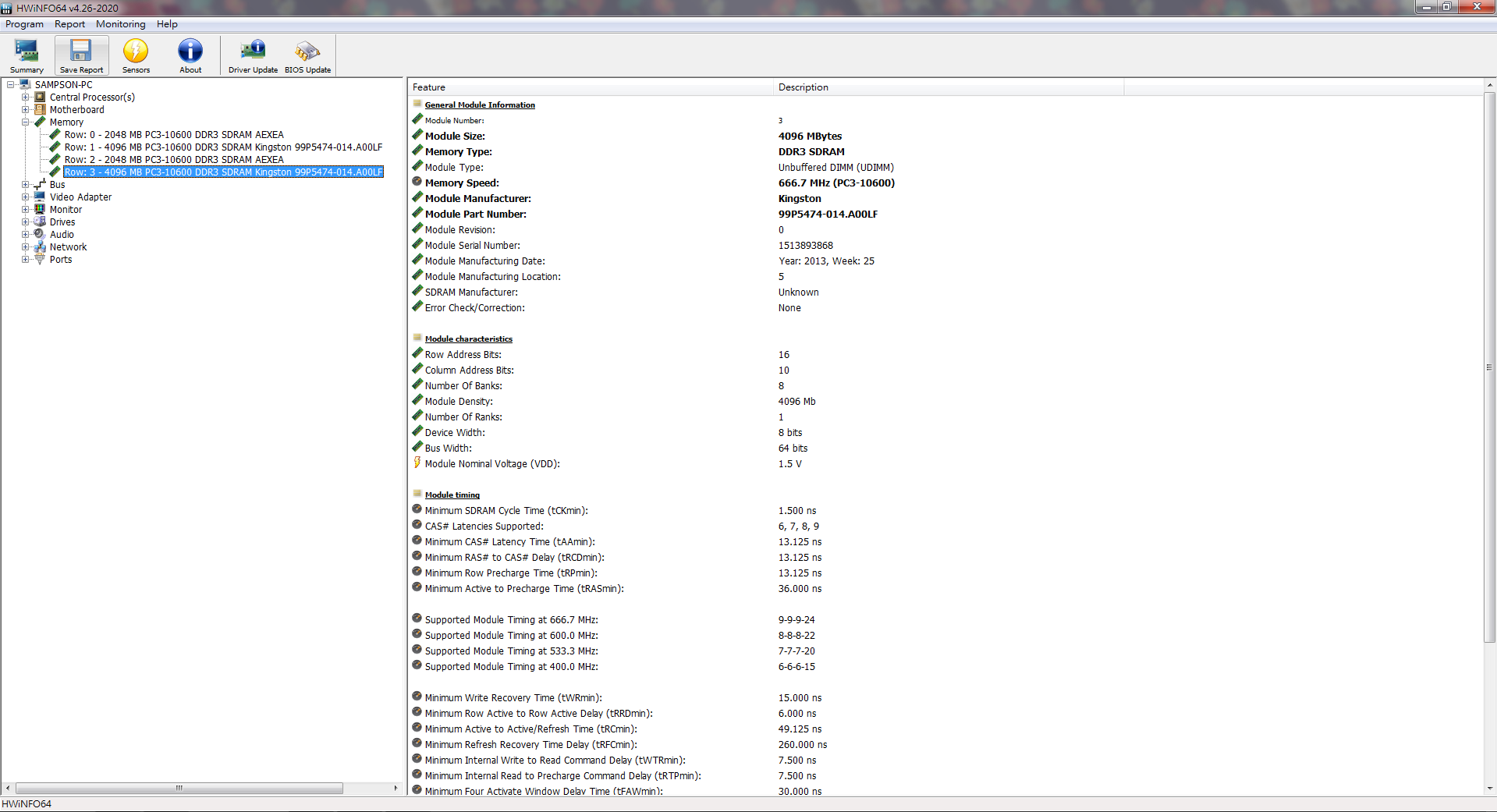The image size is (1497, 812).
Task: Open the Program menu
Action: coord(24,24)
